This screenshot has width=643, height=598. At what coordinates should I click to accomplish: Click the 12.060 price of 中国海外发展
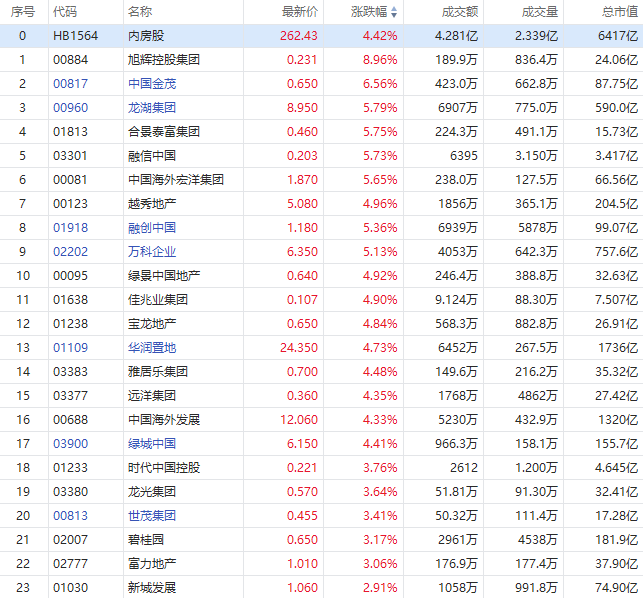[299, 420]
